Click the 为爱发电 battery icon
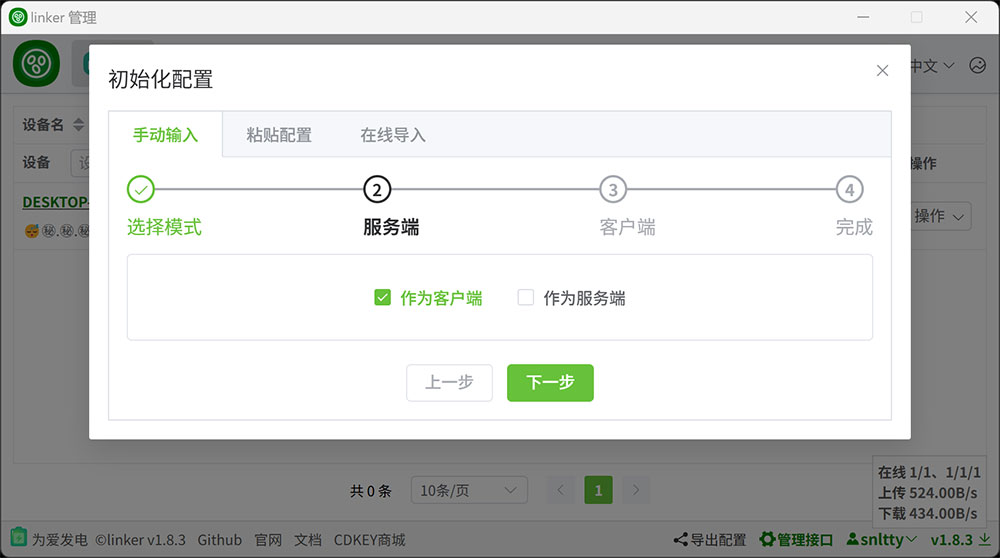Image resolution: width=1000 pixels, height=558 pixels. (x=19, y=539)
